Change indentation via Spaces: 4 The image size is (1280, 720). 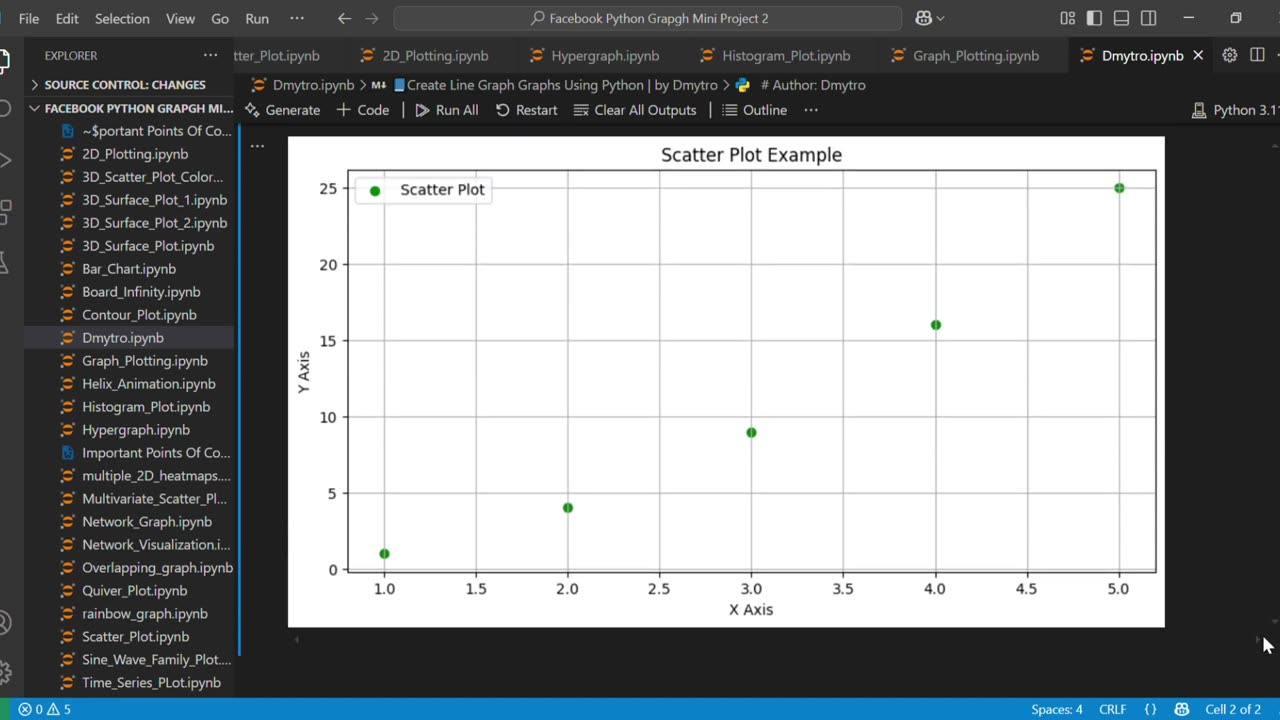coord(1056,709)
